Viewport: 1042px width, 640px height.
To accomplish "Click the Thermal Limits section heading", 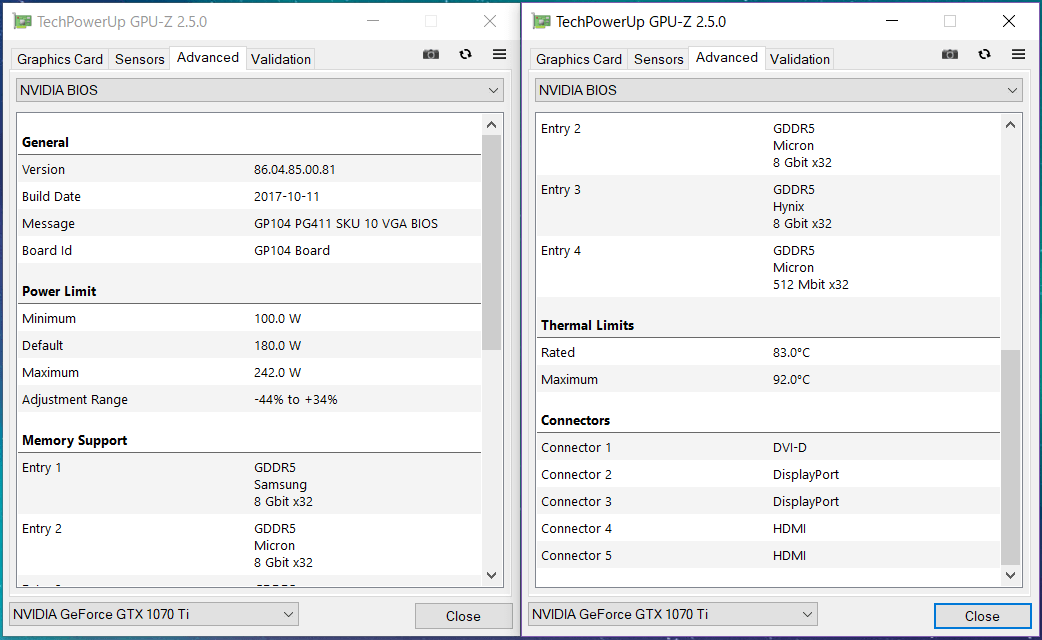I will coord(587,325).
